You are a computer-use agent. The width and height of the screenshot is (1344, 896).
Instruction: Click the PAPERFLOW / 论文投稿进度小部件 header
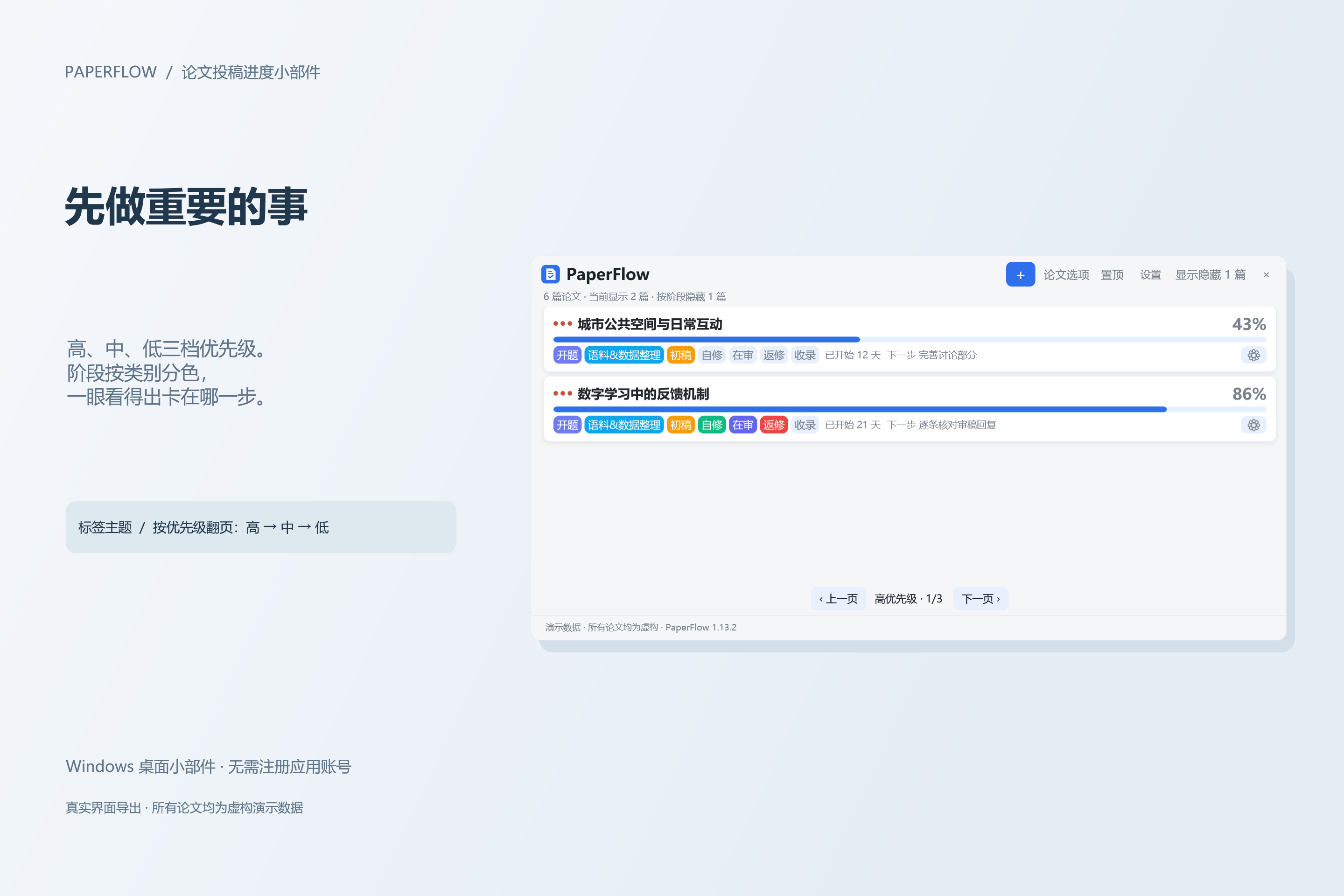click(192, 72)
